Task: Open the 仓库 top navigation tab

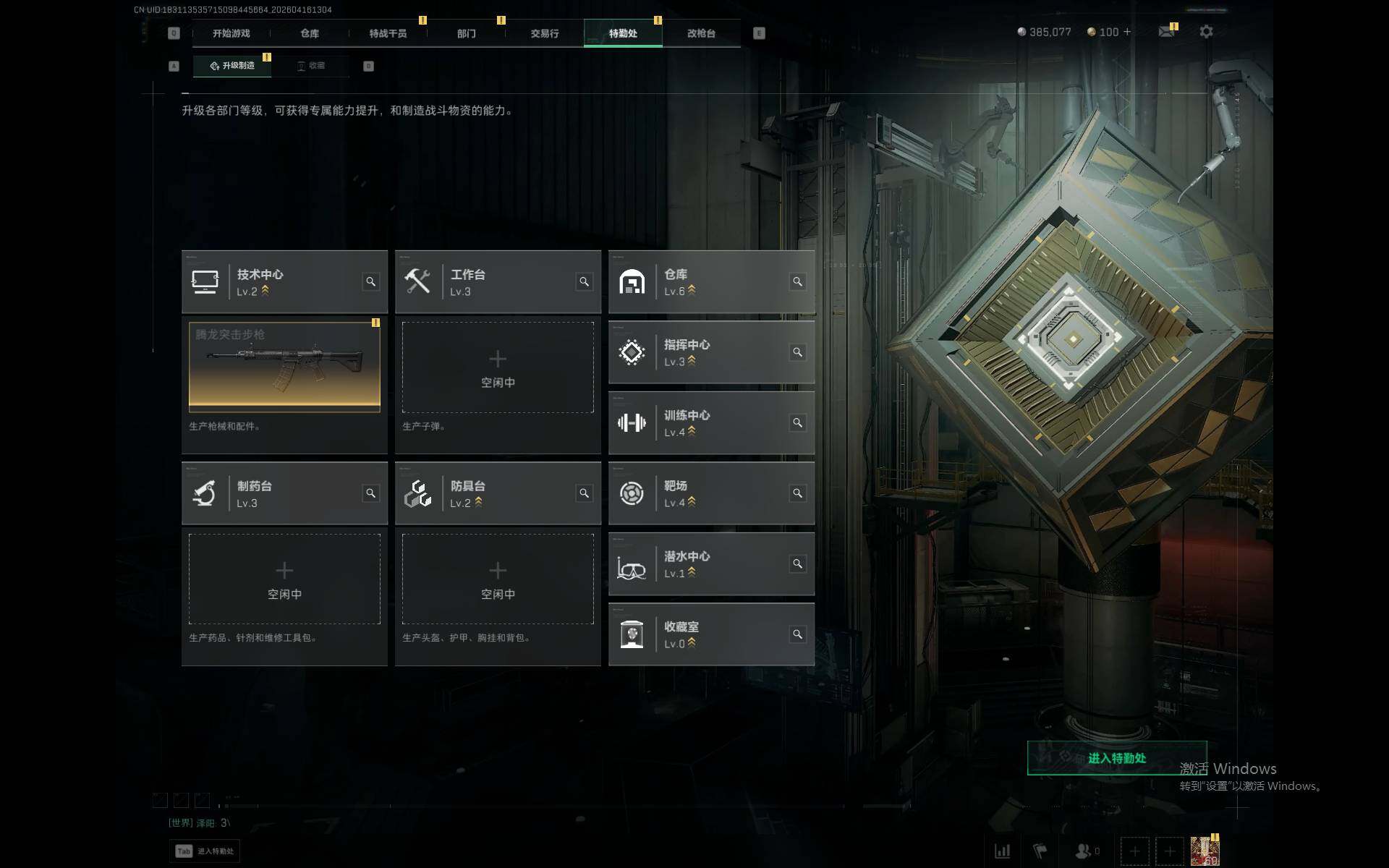Action: click(x=310, y=33)
